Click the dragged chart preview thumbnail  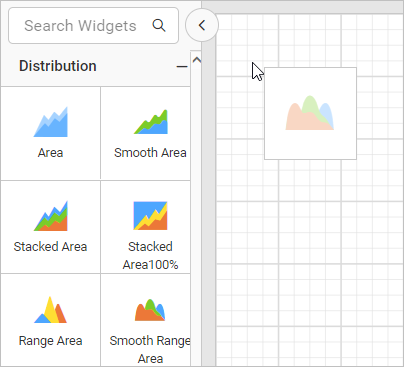tap(310, 113)
